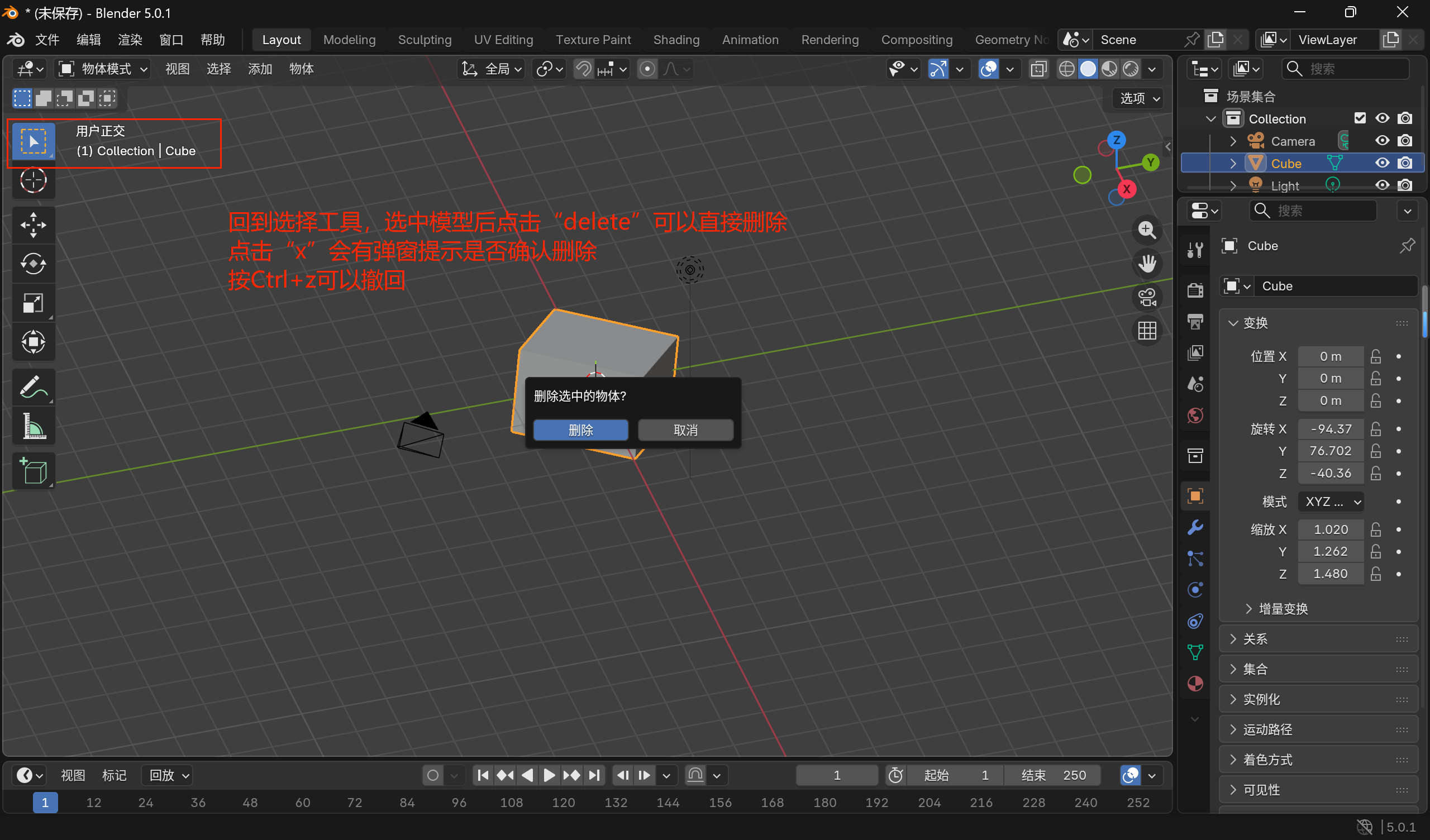
Task: Open the Modifiers wrench properties tab
Action: (1195, 527)
